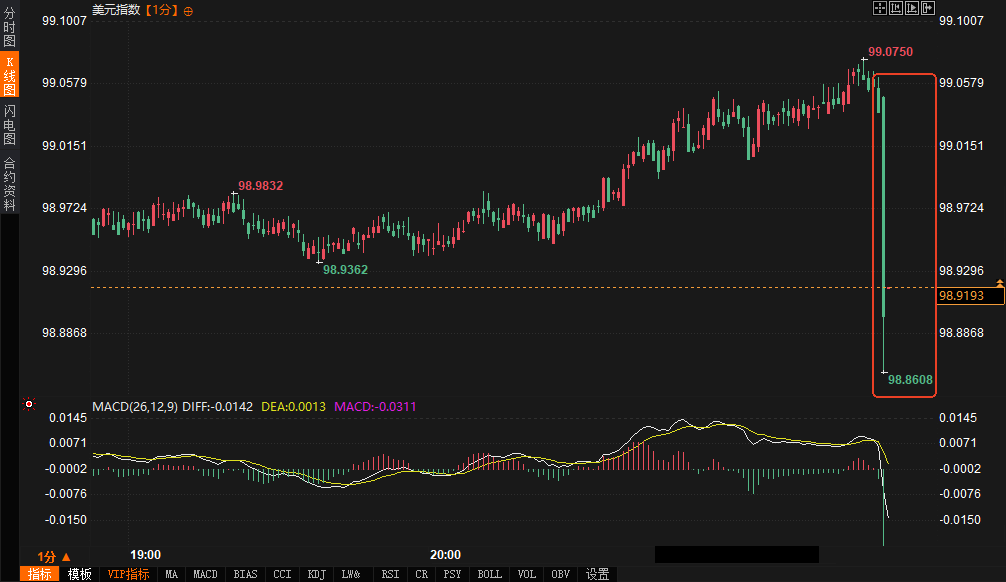This screenshot has height=582, width=1006.
Task: Apply the BOLL indicator
Action: click(490, 574)
